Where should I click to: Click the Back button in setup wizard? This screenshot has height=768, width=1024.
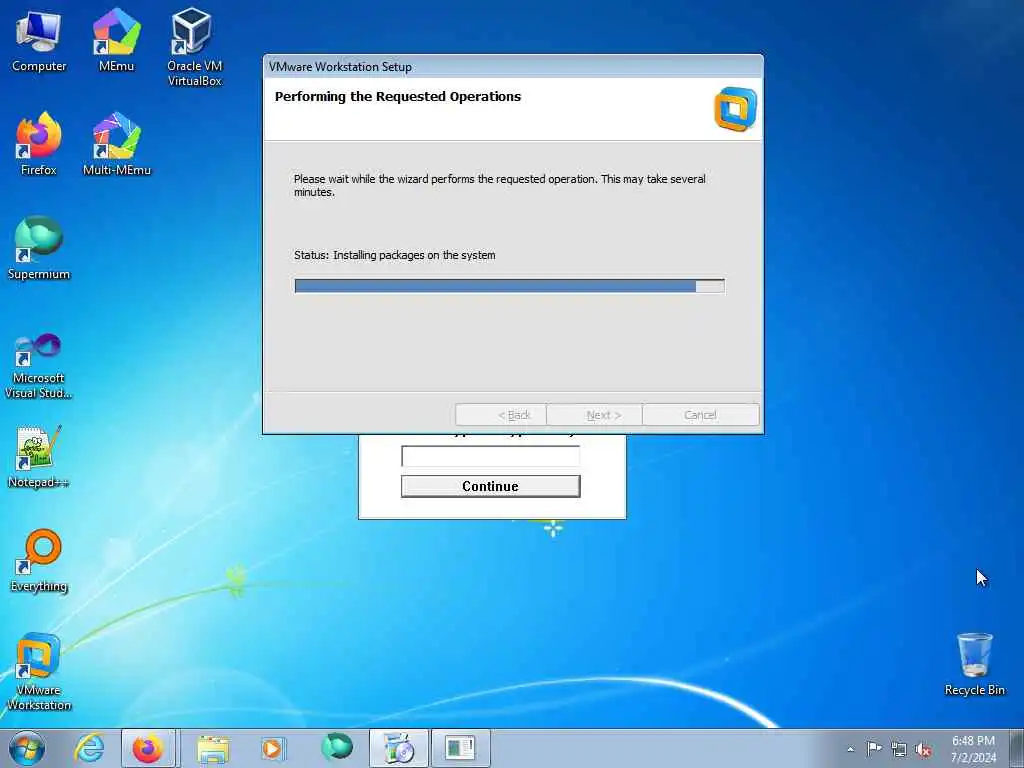pyautogui.click(x=501, y=415)
